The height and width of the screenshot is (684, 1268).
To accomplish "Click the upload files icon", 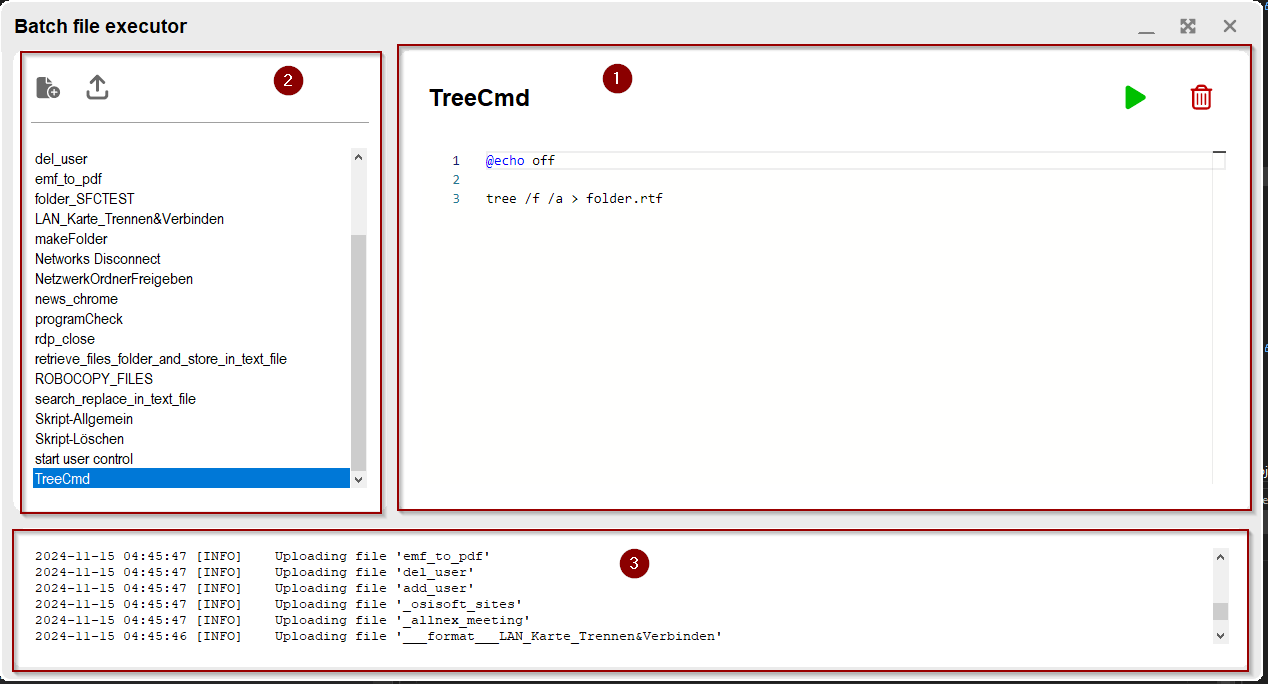I will tap(97, 88).
